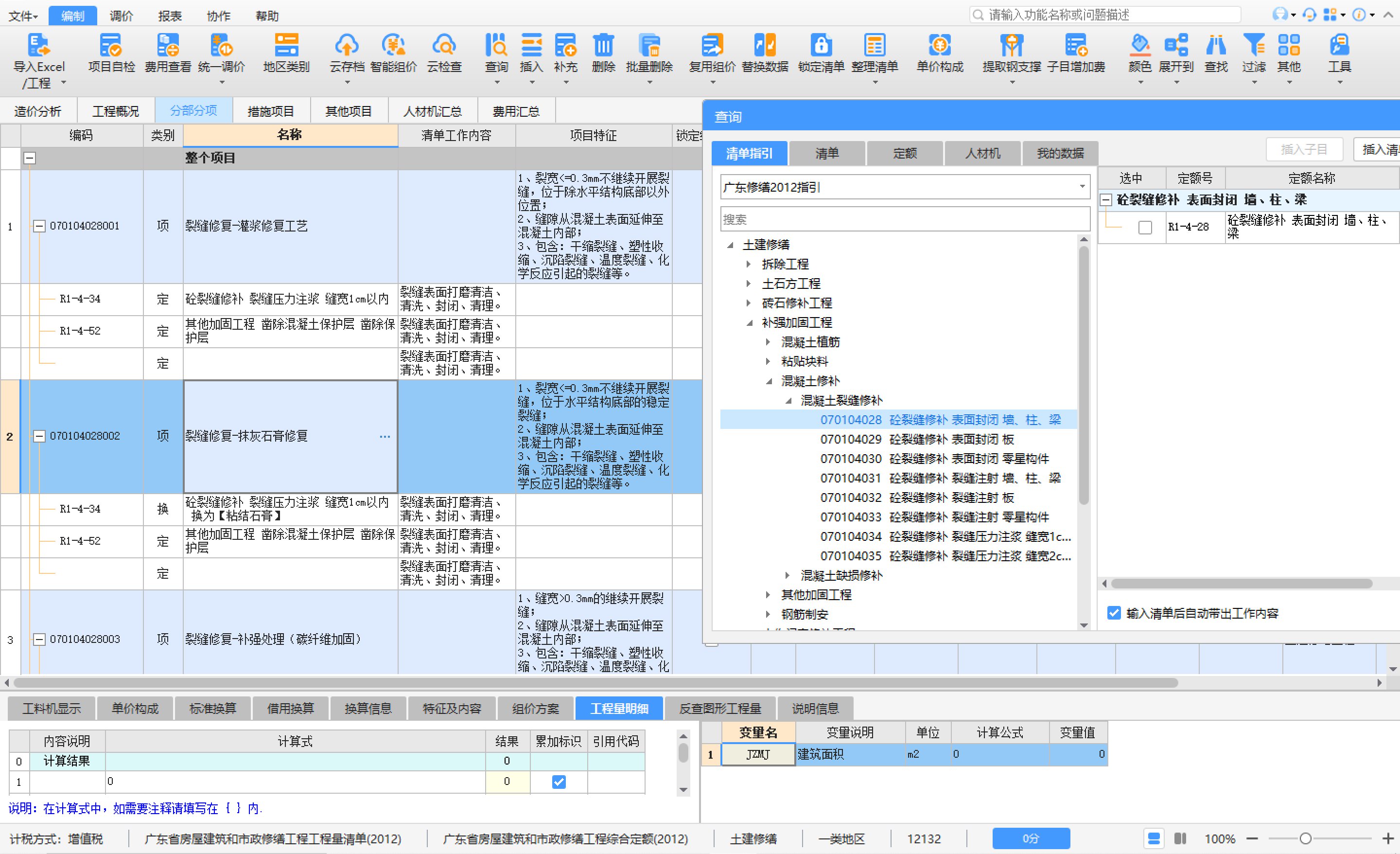Collapse the 补强加固工程 tree node
The image size is (1400, 854).
pos(750,323)
